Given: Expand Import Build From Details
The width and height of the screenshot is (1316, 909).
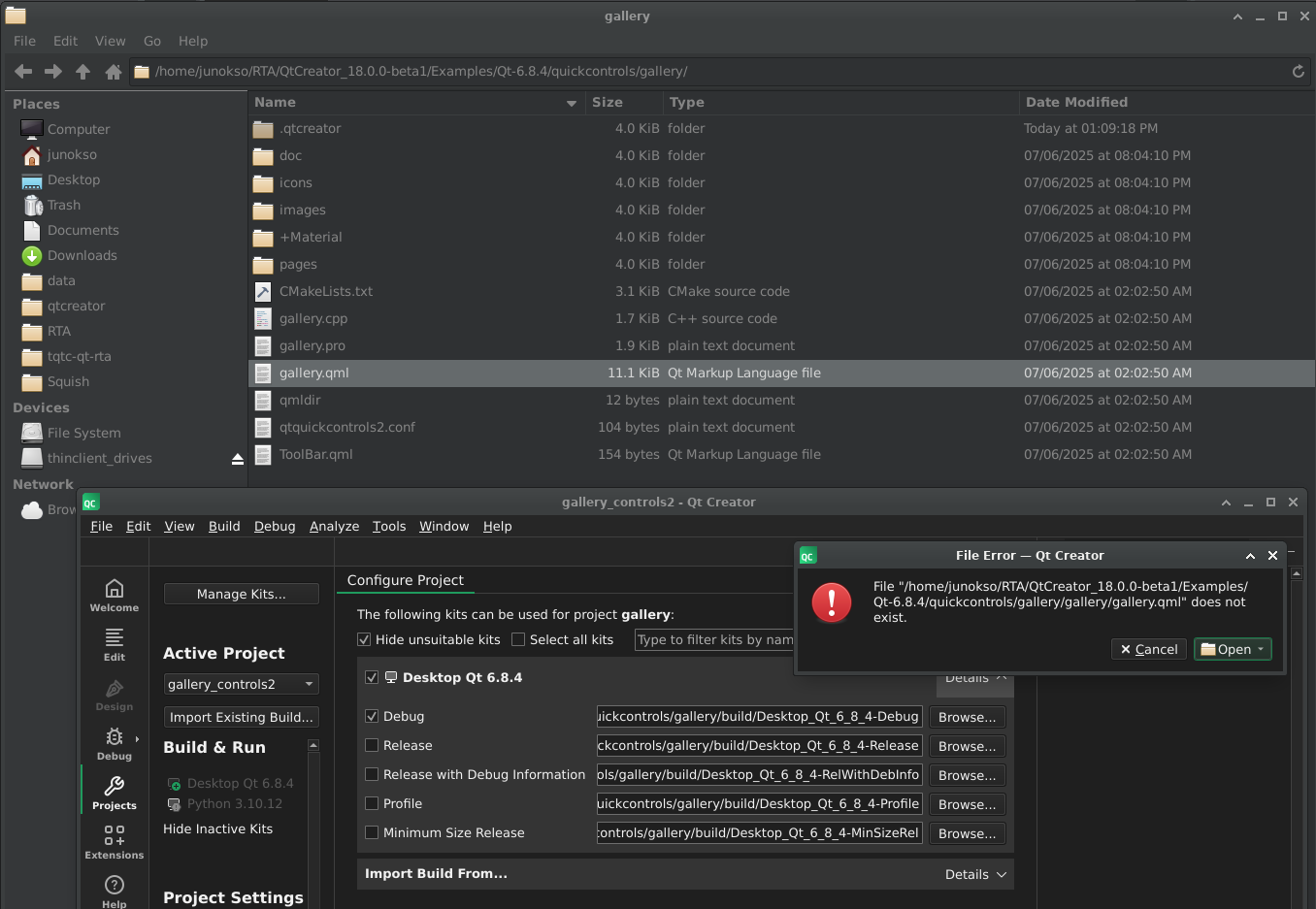Looking at the screenshot, I should pos(975,874).
